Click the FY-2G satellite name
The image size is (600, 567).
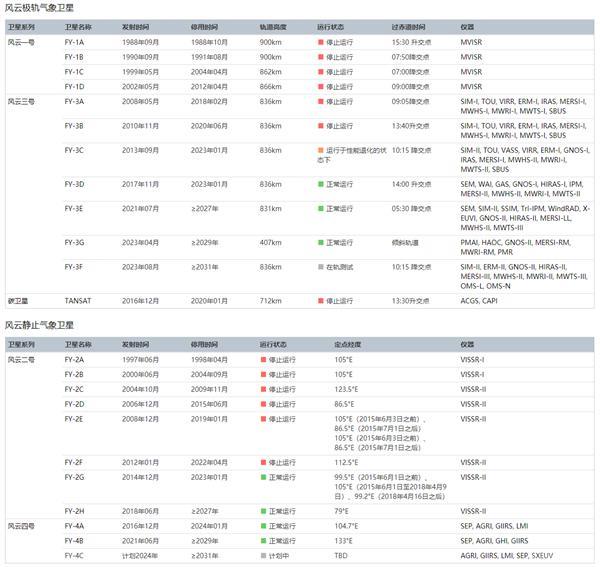(75, 478)
